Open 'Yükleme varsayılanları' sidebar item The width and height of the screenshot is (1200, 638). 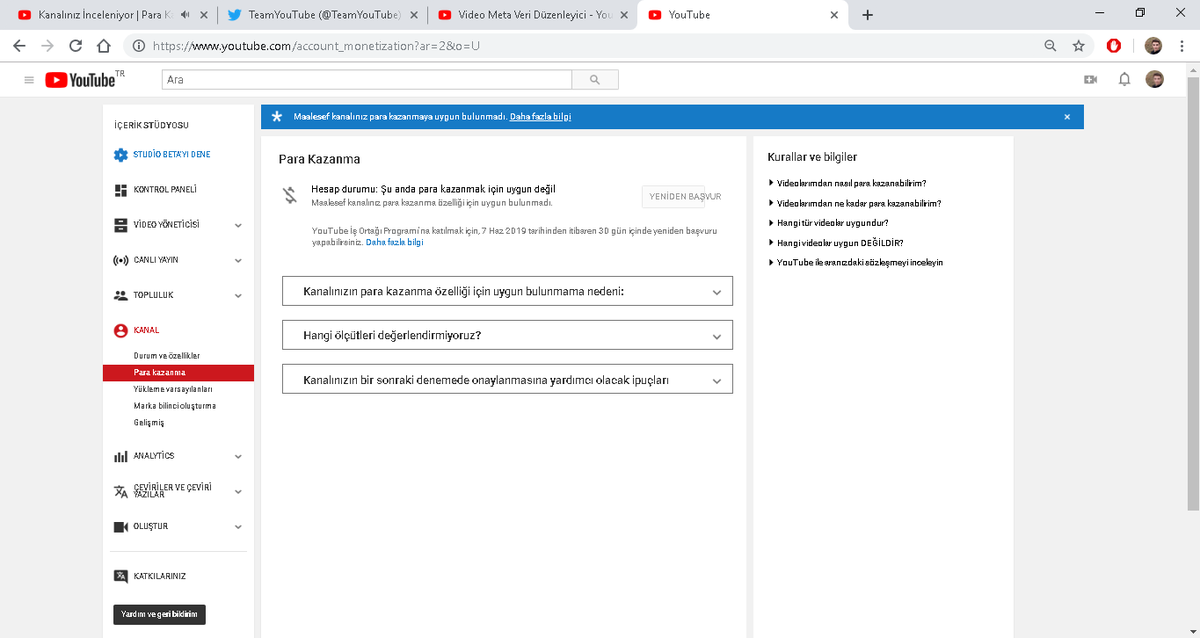pos(173,389)
